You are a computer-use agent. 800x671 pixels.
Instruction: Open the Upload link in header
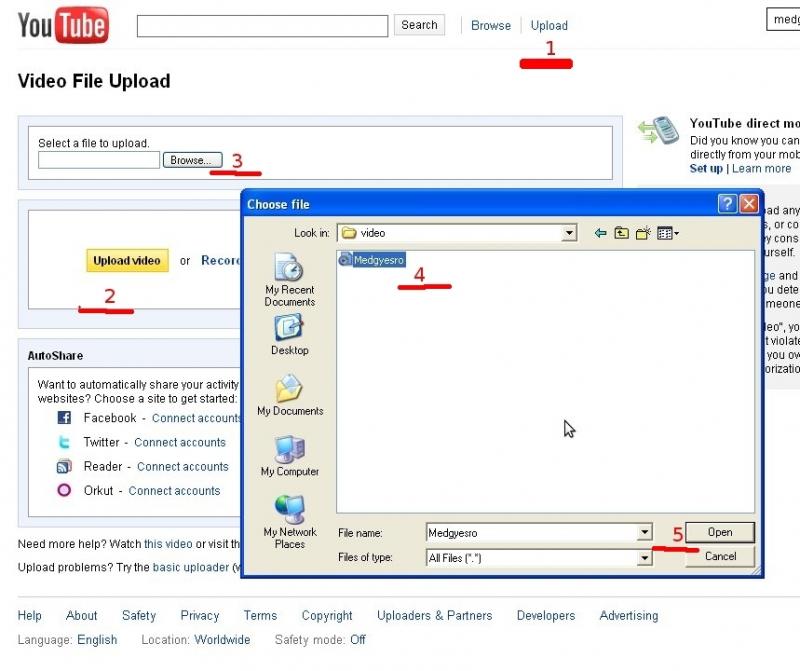click(x=549, y=26)
